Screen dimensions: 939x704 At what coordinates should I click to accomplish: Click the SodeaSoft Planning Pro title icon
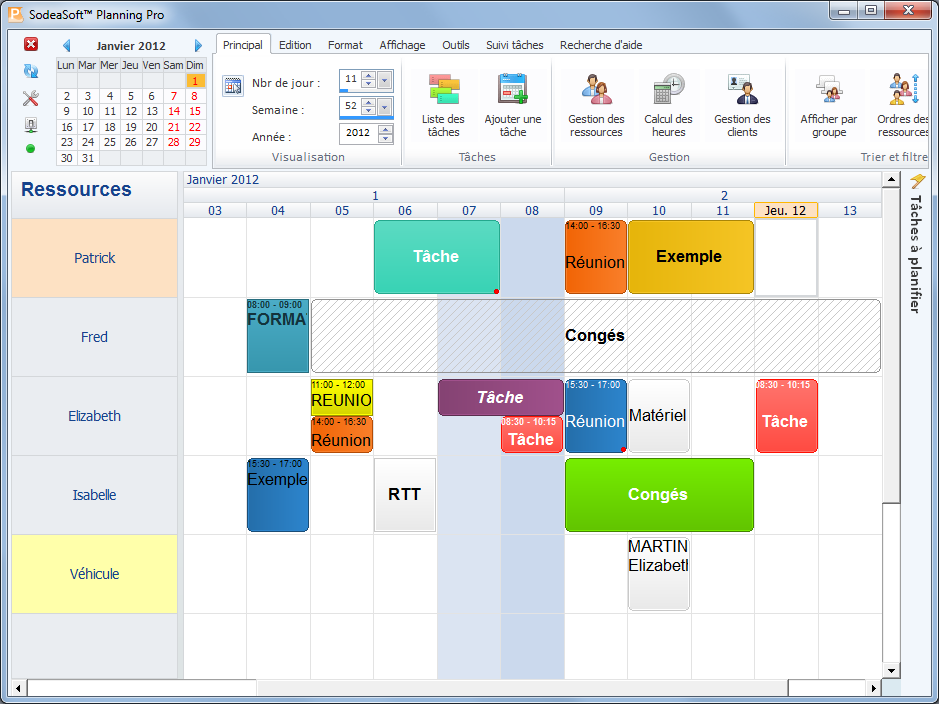(x=15, y=13)
